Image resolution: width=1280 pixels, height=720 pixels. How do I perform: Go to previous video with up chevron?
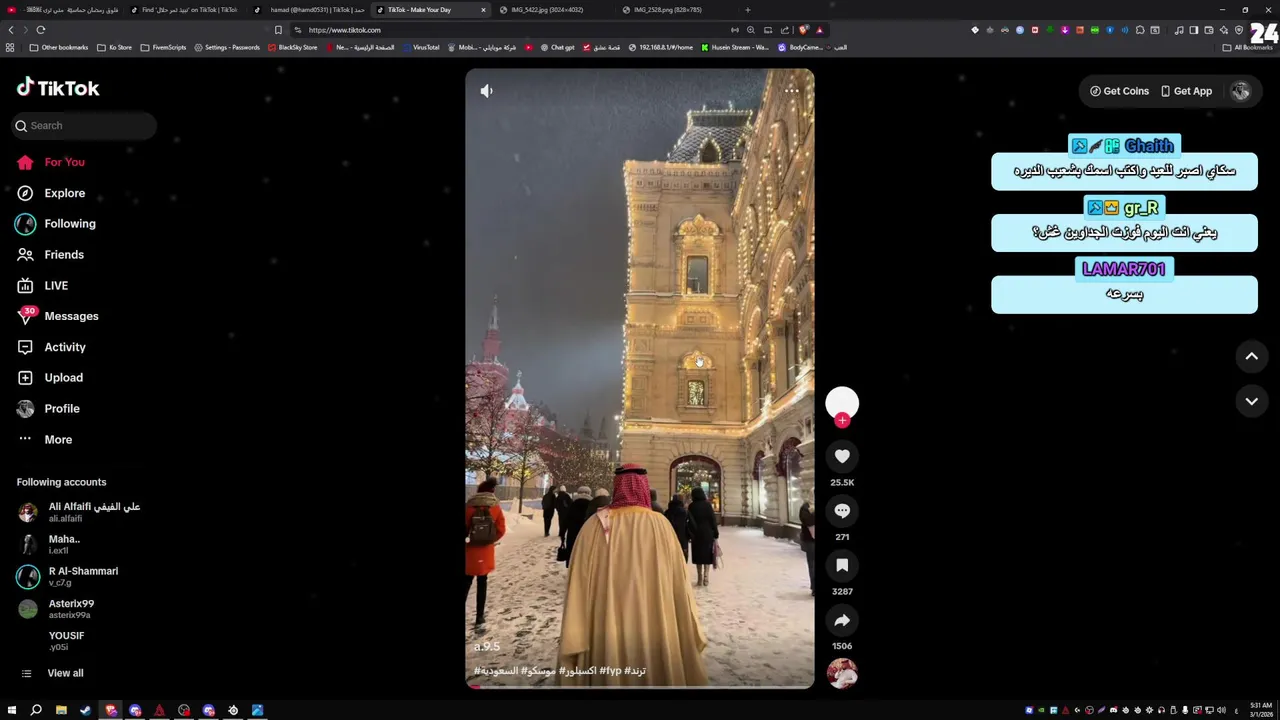coord(1251,356)
